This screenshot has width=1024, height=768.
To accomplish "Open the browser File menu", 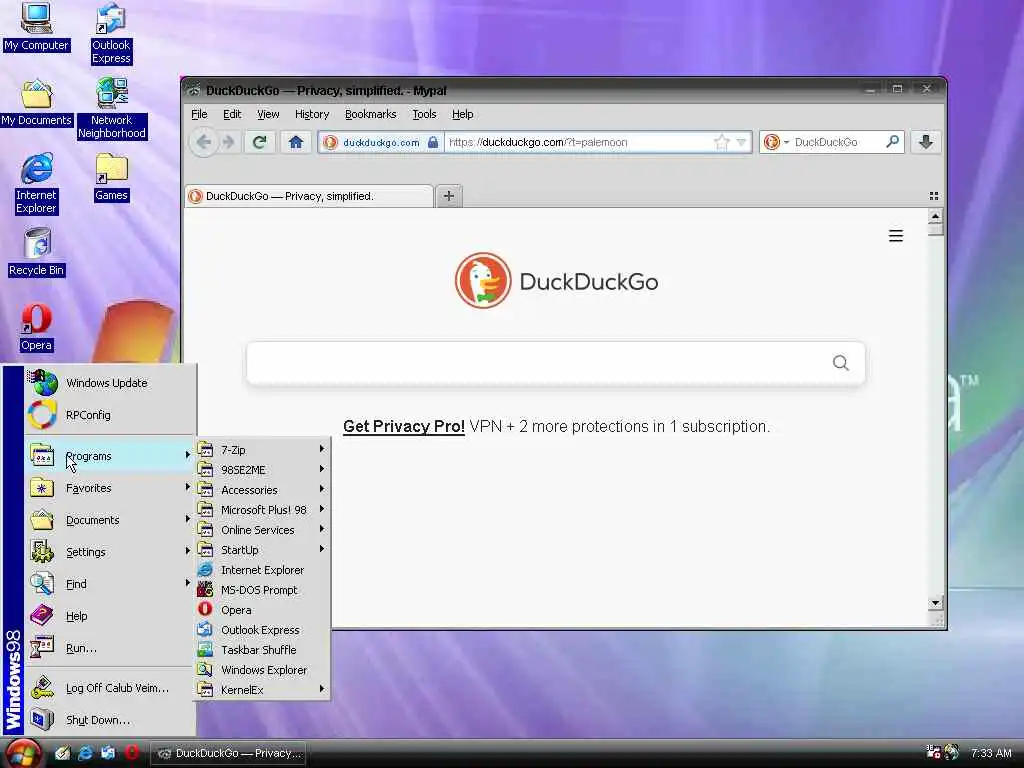I will pyautogui.click(x=199, y=114).
